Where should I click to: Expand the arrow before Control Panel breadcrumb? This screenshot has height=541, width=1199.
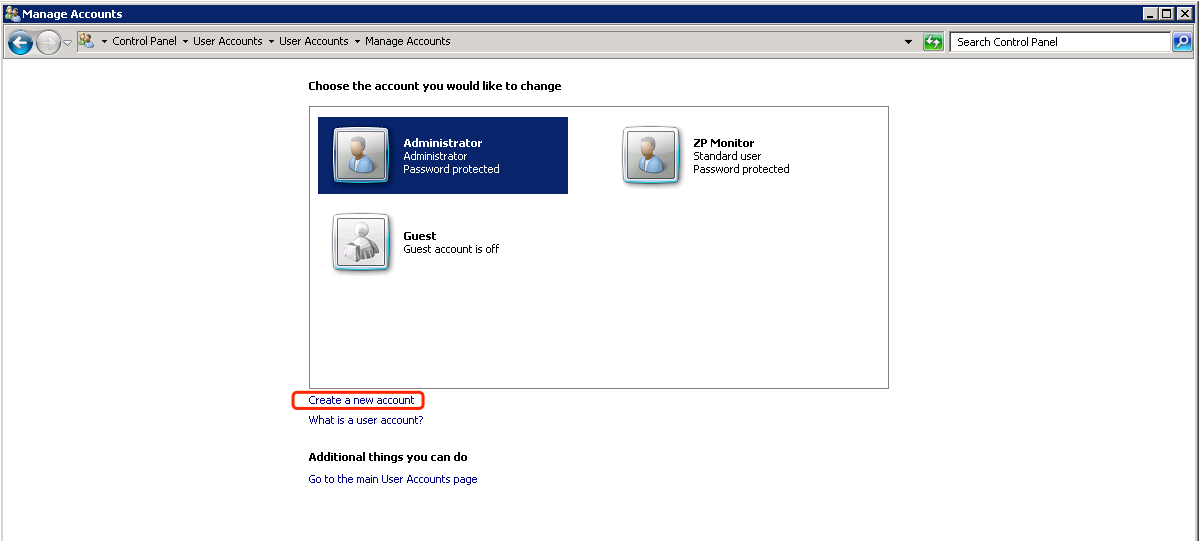(x=104, y=42)
